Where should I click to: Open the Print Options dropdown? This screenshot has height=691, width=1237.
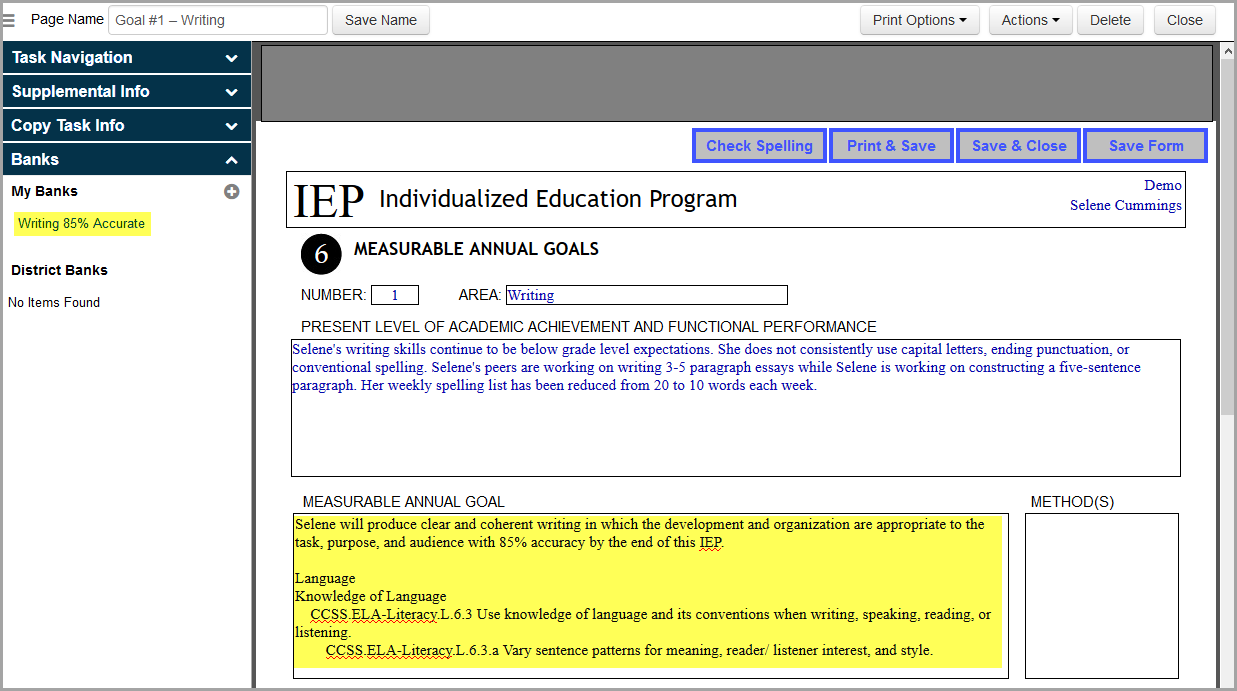click(x=920, y=20)
